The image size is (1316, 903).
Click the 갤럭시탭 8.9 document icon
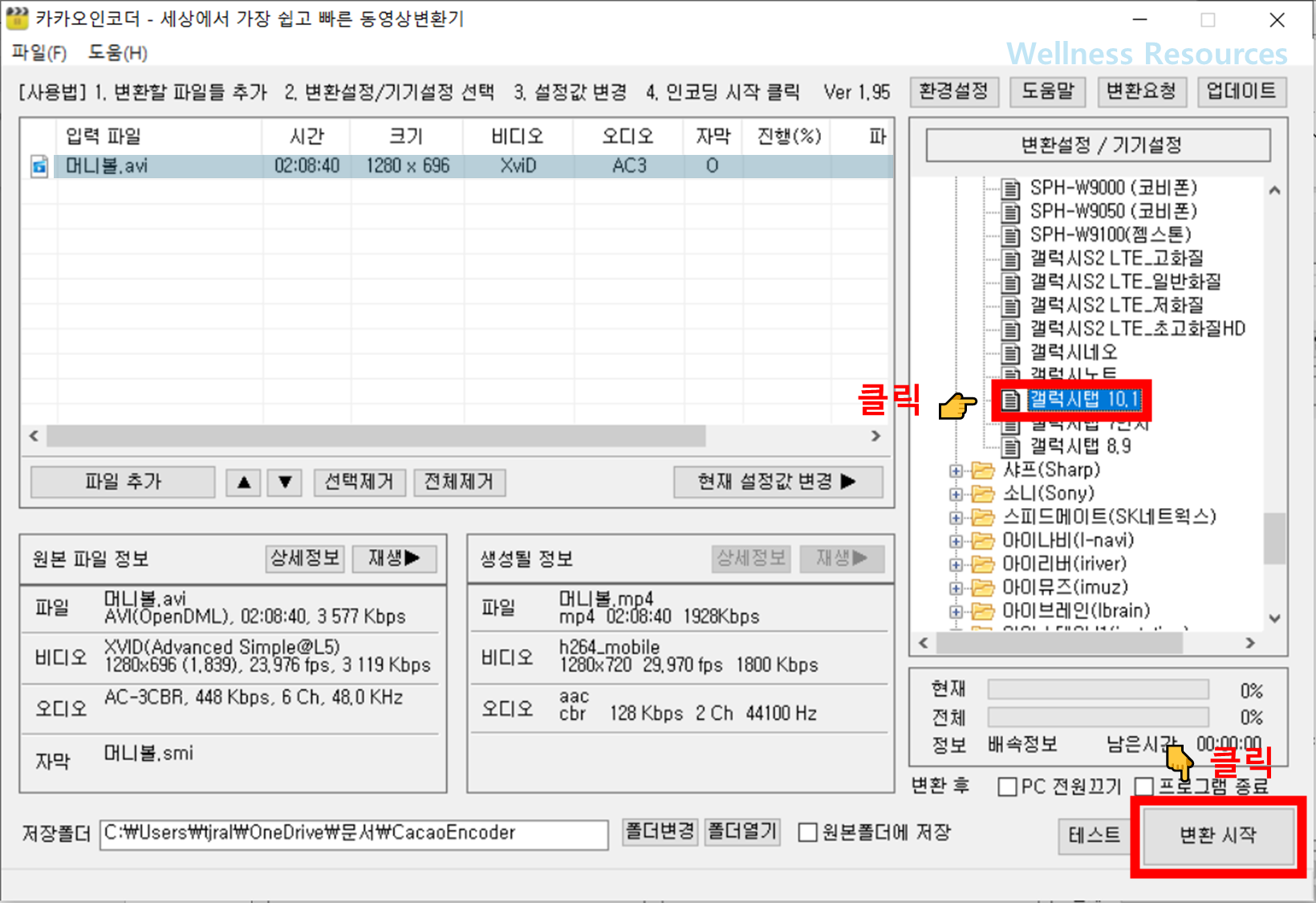pos(1012,446)
